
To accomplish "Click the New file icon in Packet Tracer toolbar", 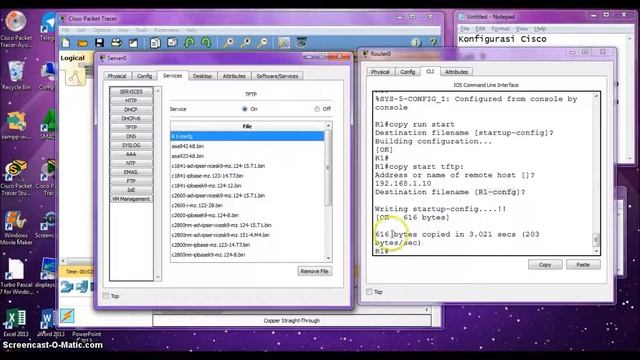I will pos(66,42).
